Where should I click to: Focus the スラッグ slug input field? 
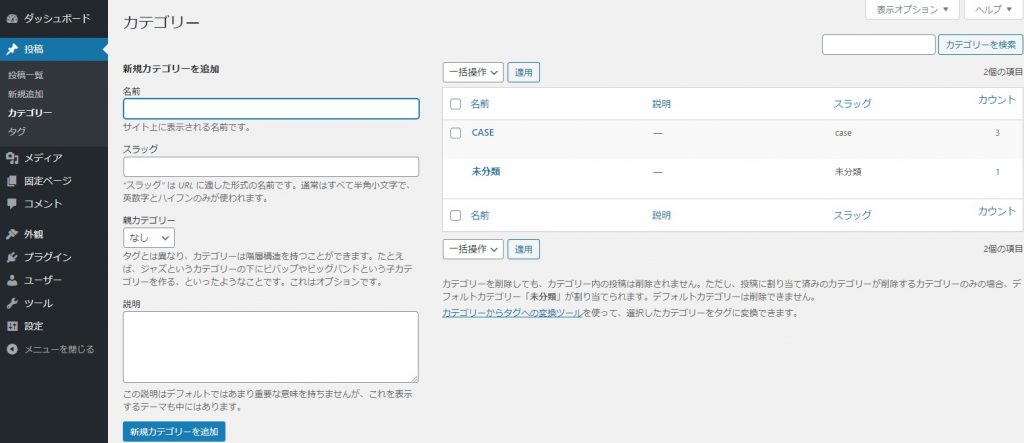(x=271, y=167)
